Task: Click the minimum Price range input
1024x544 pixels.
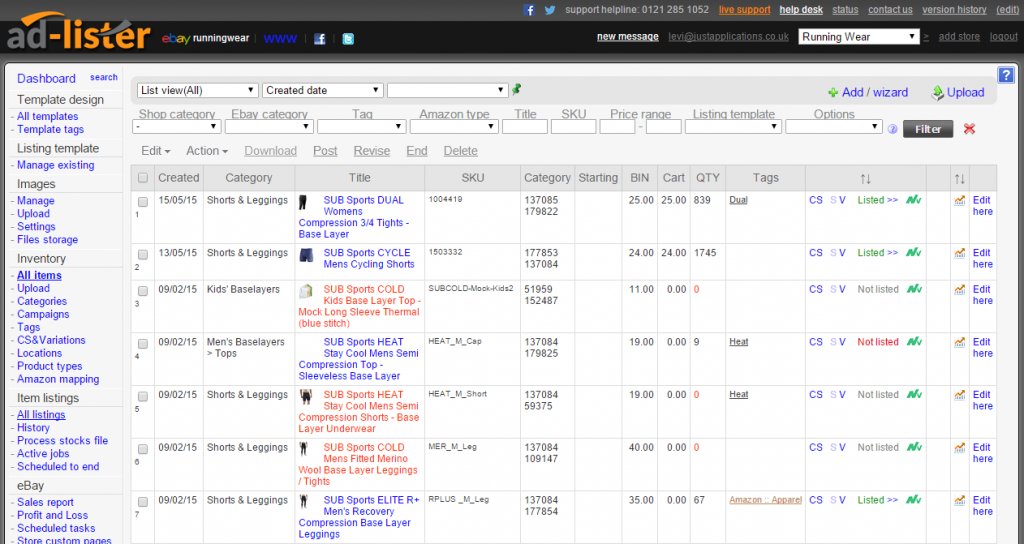Action: click(617, 127)
